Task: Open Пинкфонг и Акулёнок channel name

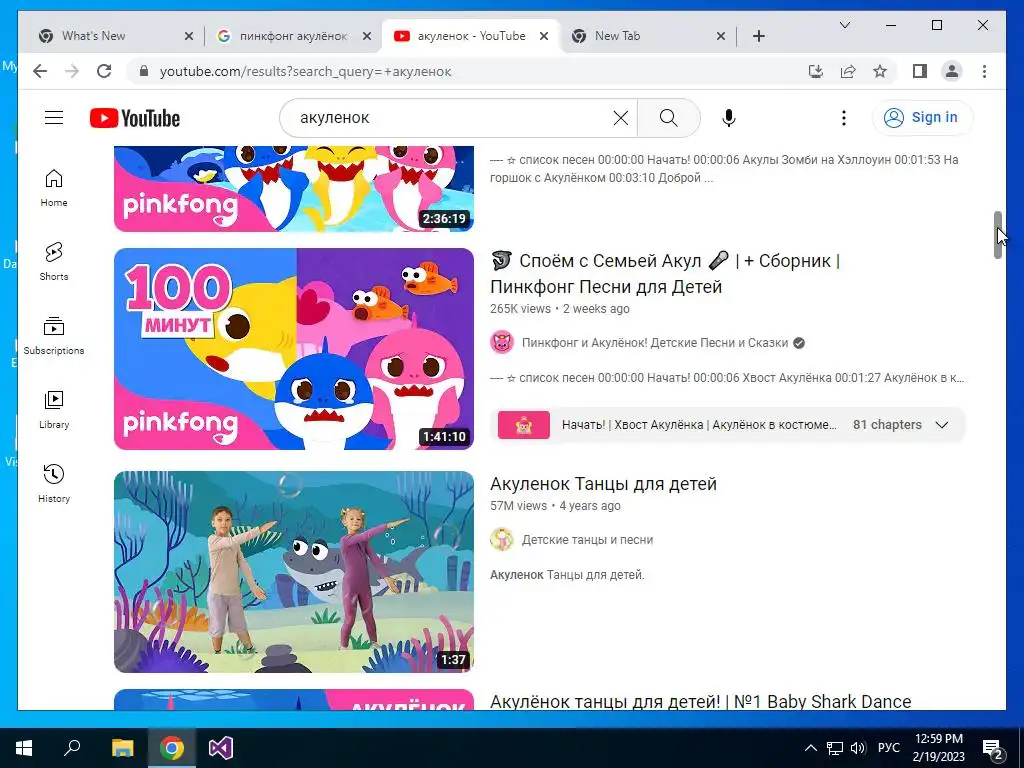Action: point(654,343)
